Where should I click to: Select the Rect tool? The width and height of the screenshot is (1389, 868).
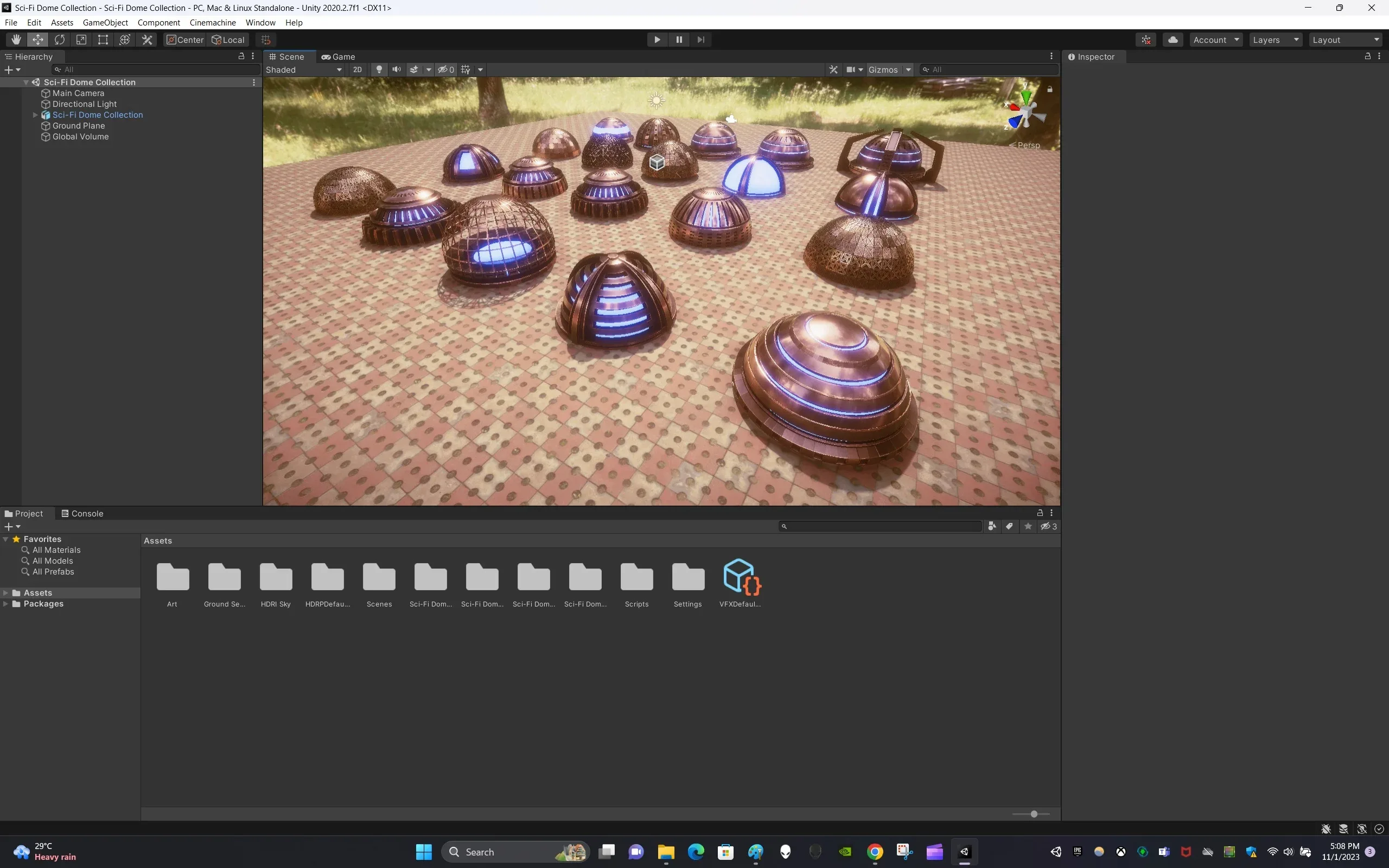click(x=103, y=40)
